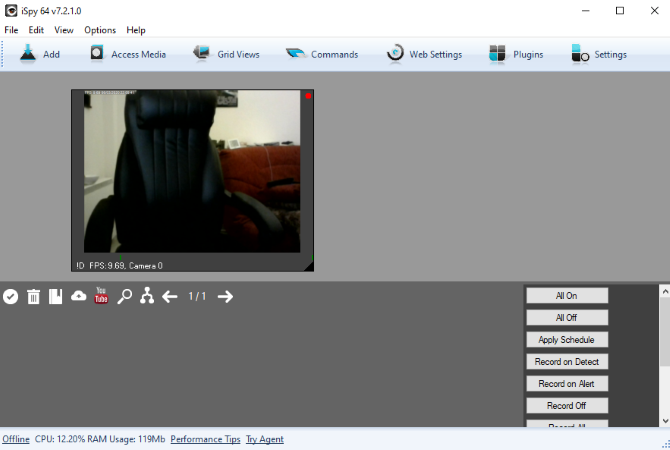
Task: Click the YouTube upload icon
Action: point(101,296)
